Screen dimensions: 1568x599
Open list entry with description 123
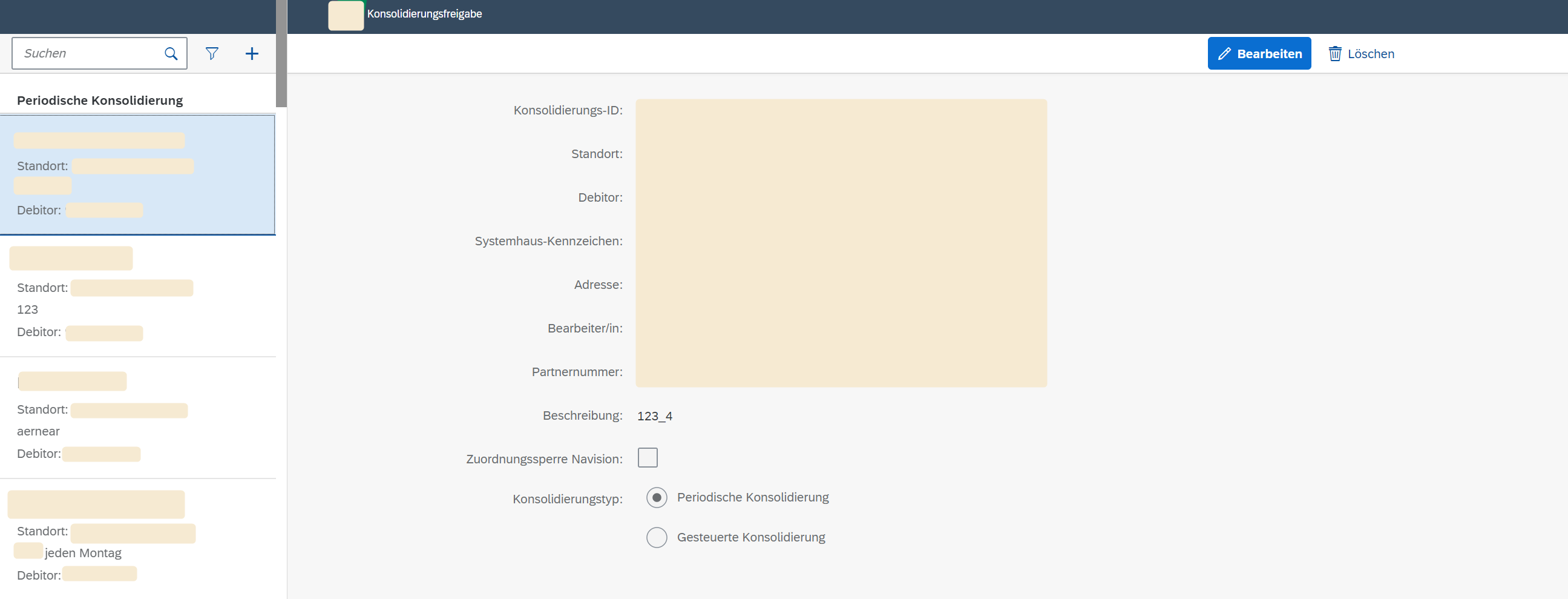(x=137, y=296)
